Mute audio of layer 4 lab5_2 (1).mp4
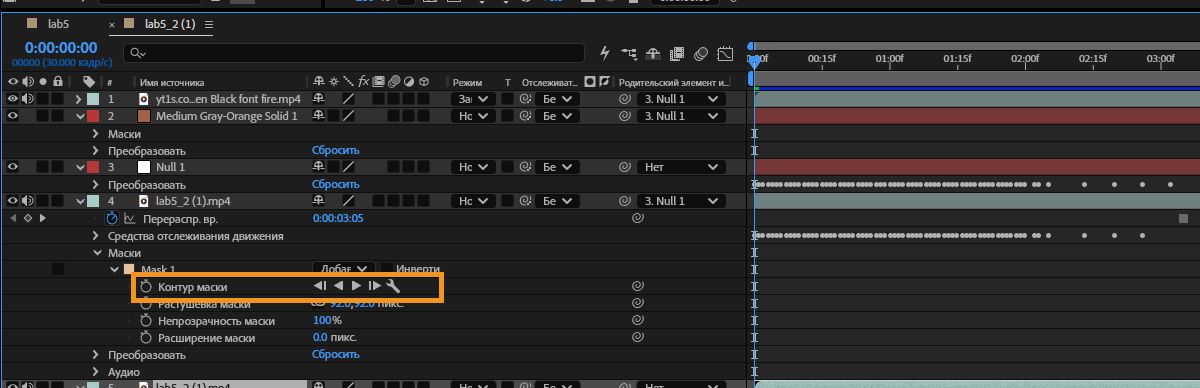The height and width of the screenshot is (388, 1200). click(28, 201)
